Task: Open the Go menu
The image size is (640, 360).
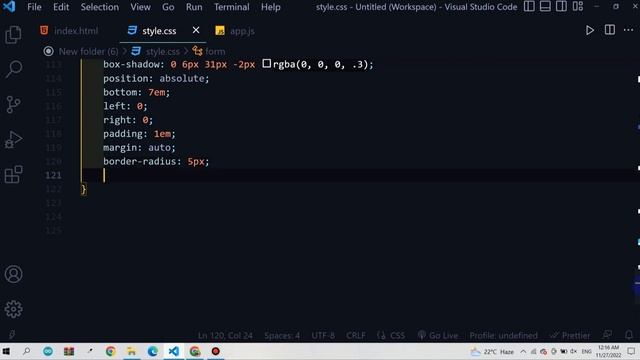Action: (x=168, y=7)
